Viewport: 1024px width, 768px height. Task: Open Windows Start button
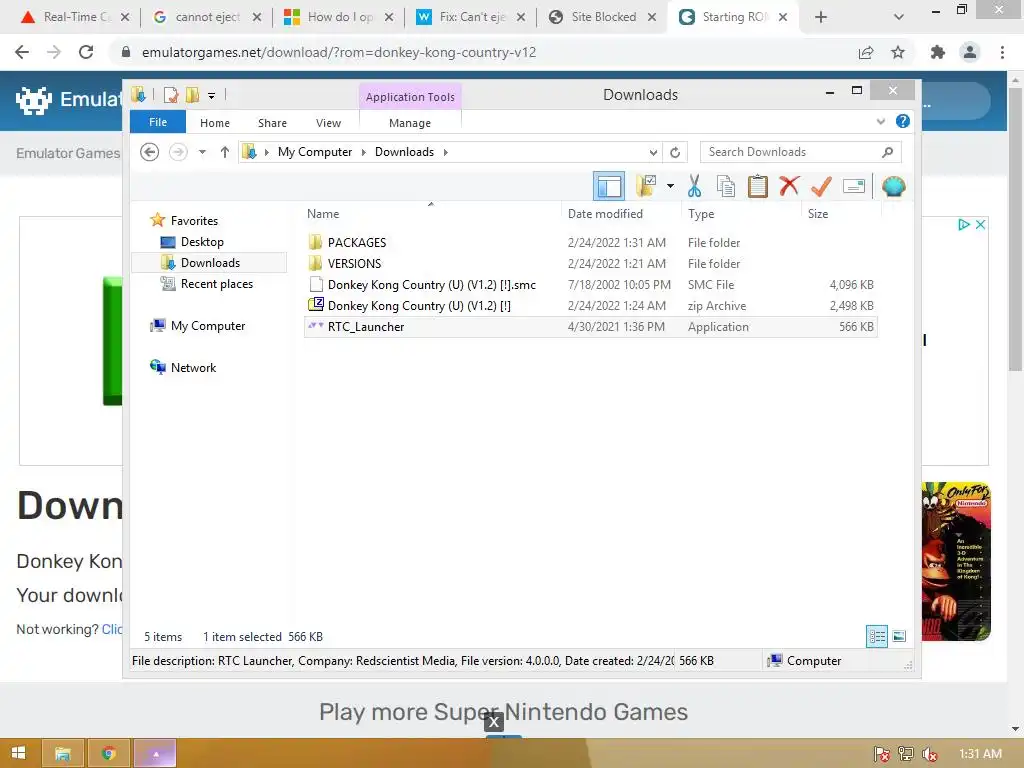[19, 753]
